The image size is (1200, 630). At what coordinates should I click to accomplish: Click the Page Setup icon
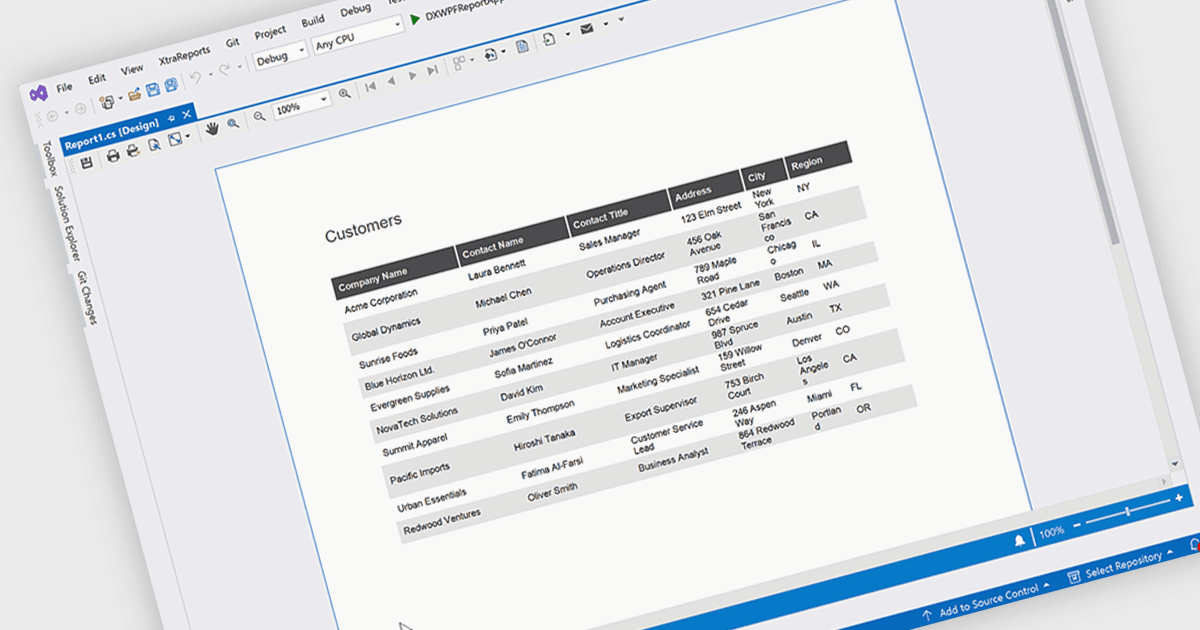point(155,145)
